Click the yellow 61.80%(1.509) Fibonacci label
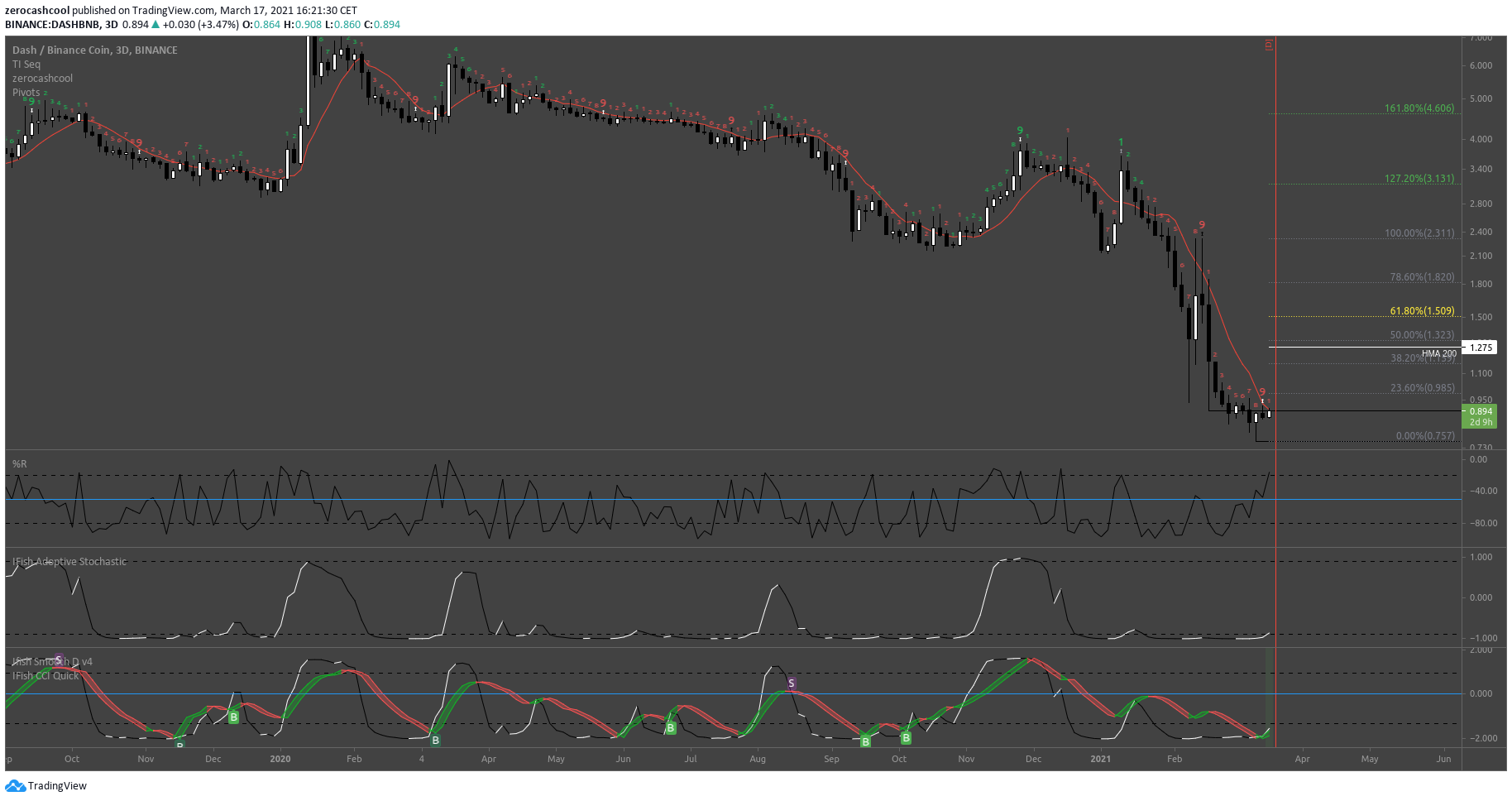This screenshot has width=1512, height=801. (1422, 311)
